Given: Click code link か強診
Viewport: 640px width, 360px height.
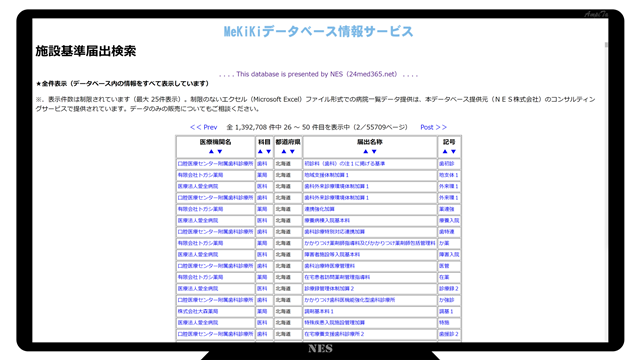Looking at the screenshot, I should pyautogui.click(x=447, y=300).
